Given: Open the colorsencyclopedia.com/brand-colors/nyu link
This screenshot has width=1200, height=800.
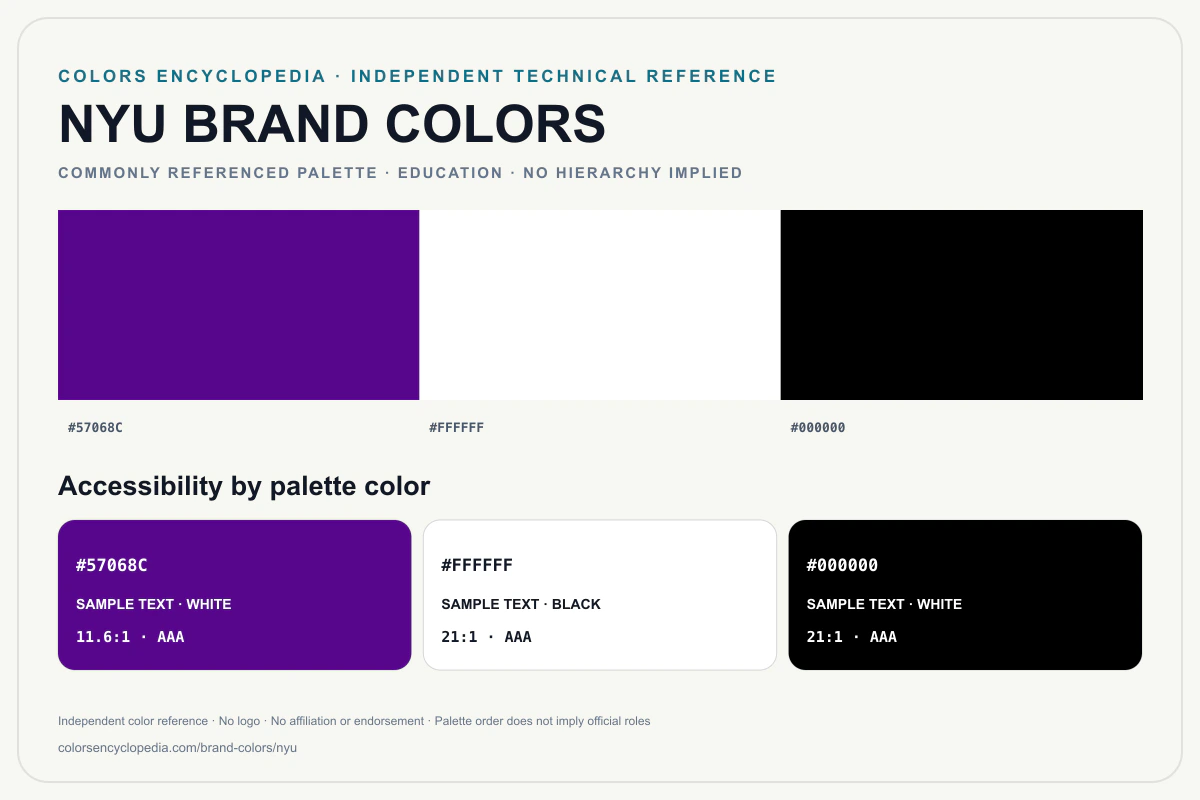Looking at the screenshot, I should pyautogui.click(x=178, y=747).
